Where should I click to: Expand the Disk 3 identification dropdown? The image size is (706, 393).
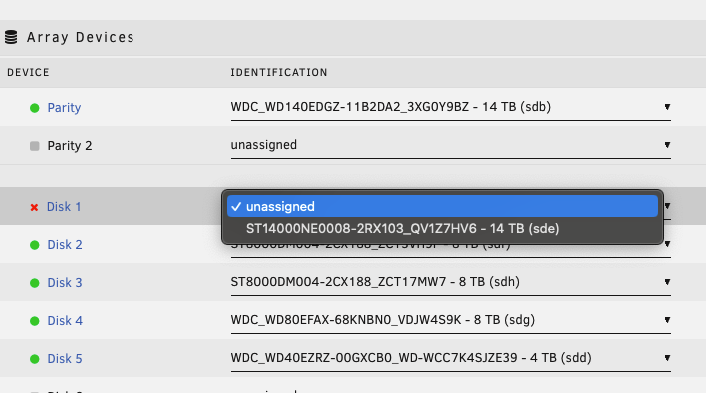point(451,282)
